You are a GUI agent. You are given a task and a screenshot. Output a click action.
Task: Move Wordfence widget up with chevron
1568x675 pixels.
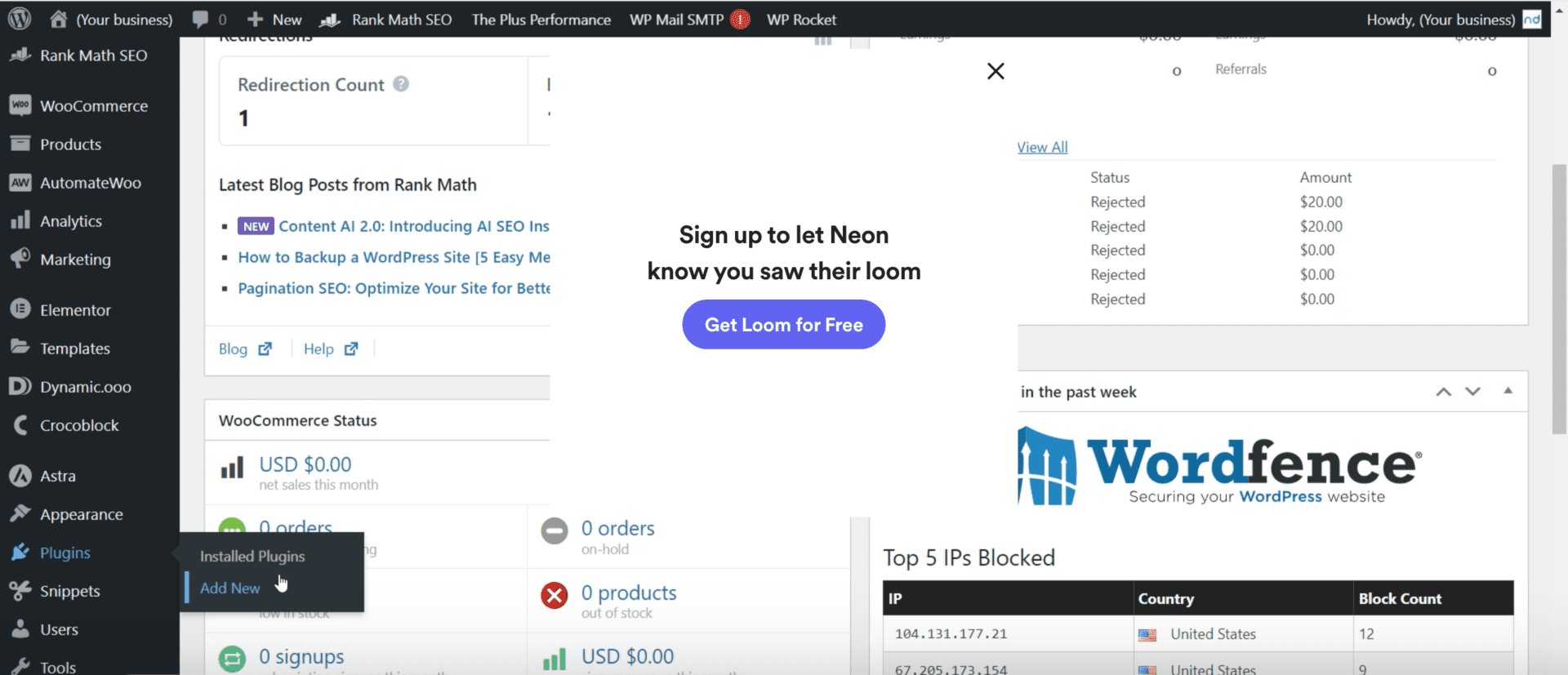pos(1443,392)
